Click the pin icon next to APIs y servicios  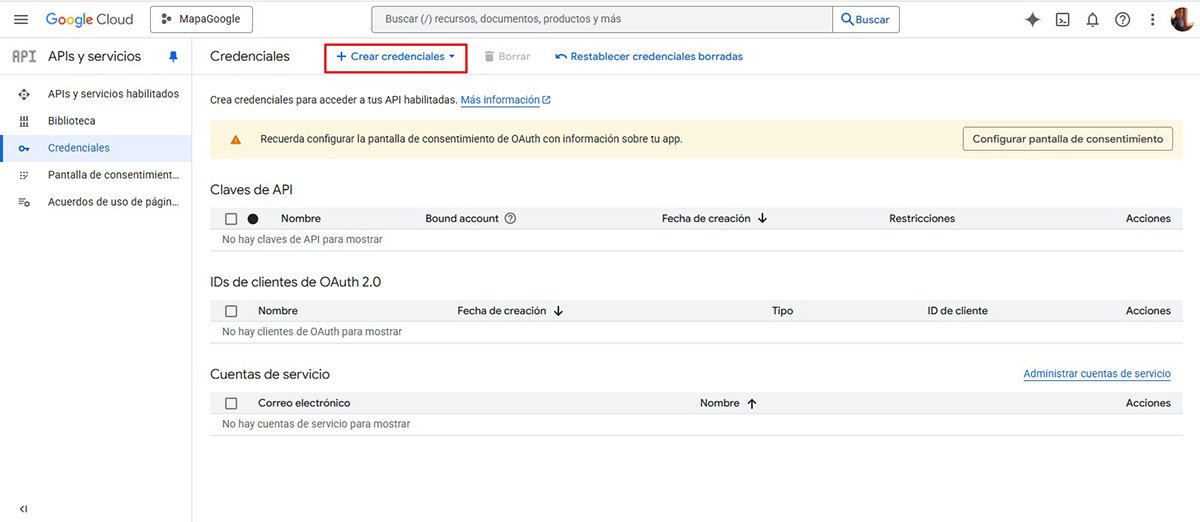point(173,57)
